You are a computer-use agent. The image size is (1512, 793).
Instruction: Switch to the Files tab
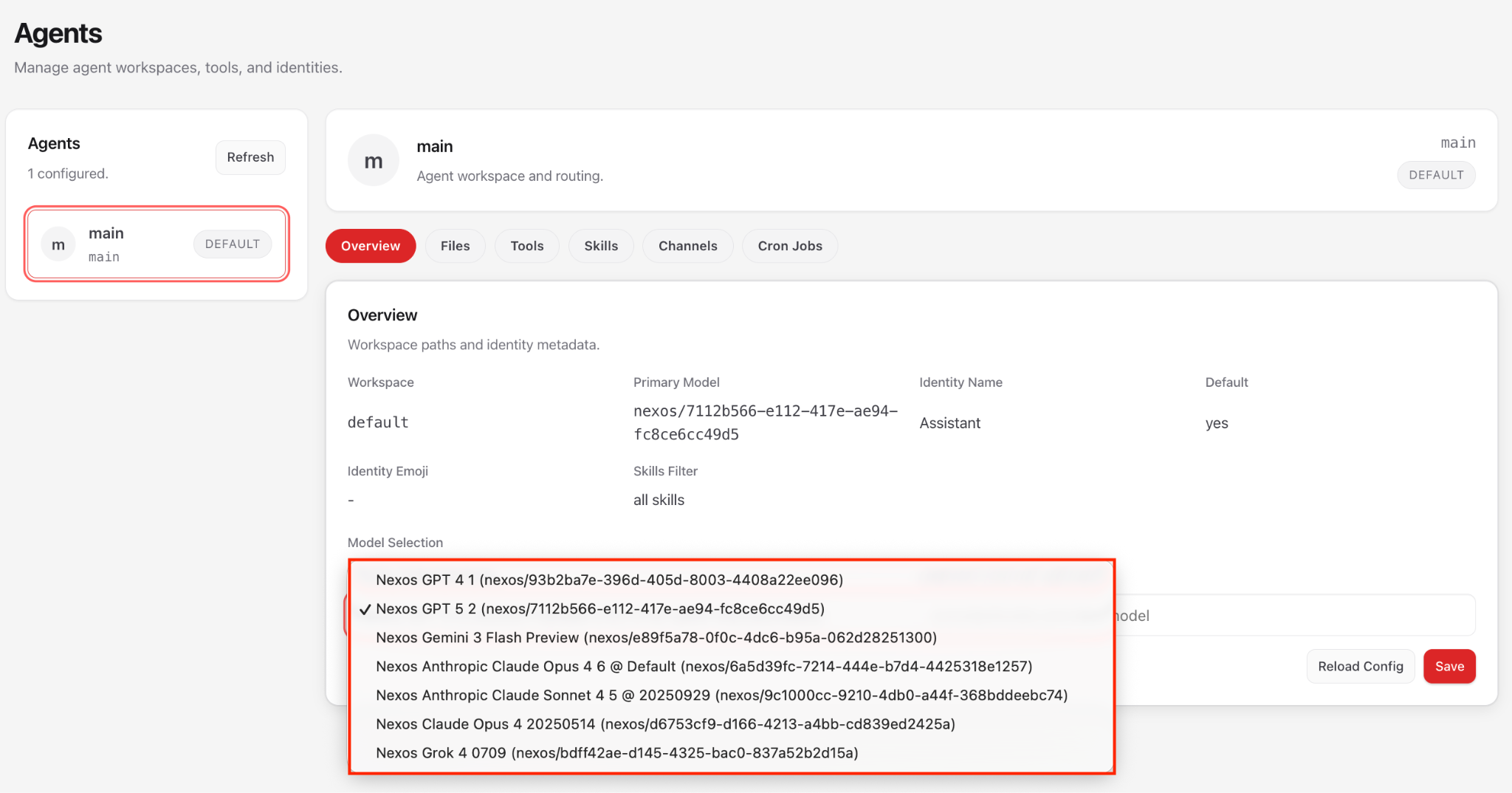(x=455, y=246)
